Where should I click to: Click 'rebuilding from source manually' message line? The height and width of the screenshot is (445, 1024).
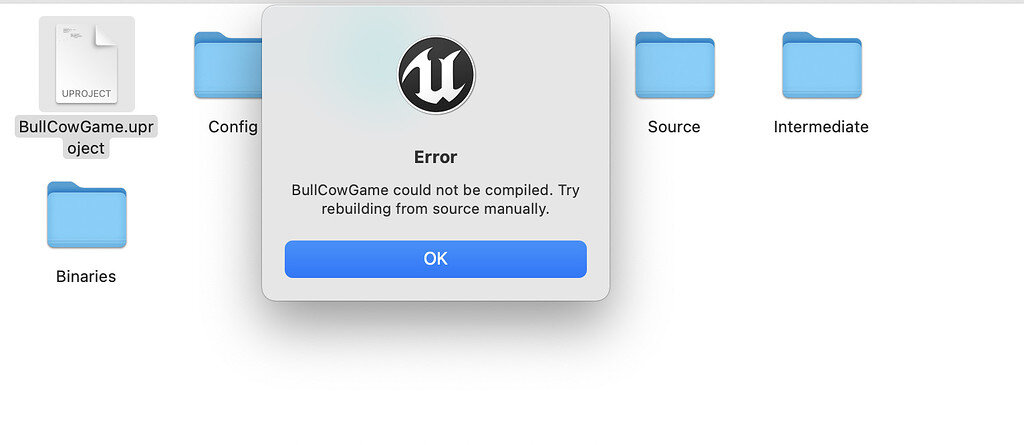(435, 209)
